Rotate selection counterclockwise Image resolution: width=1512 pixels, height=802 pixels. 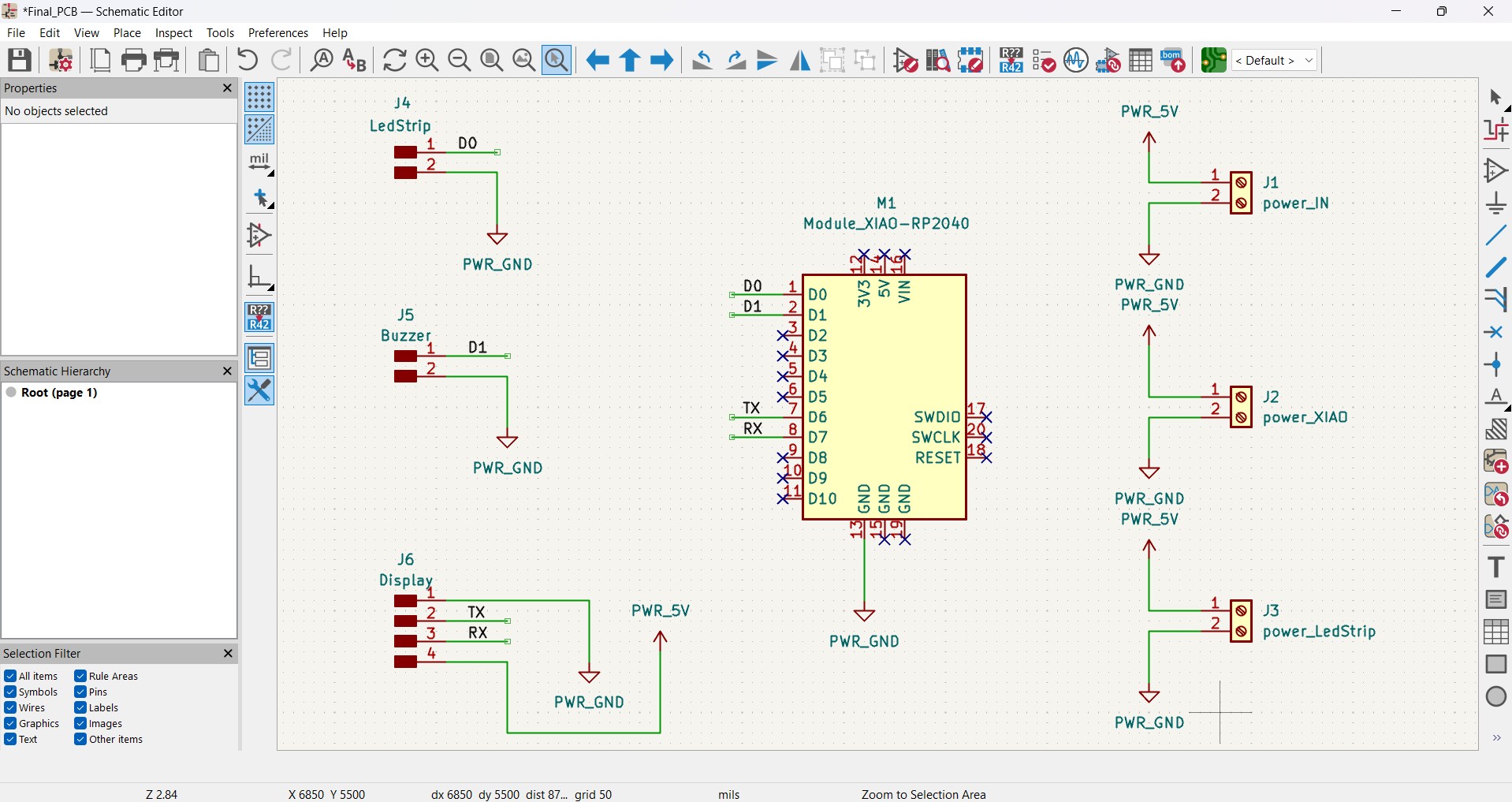click(702, 60)
